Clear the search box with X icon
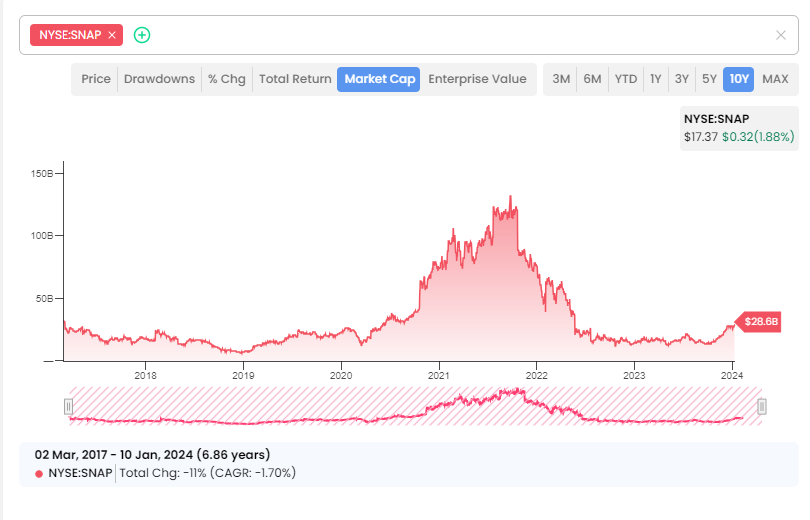Screen dimensions: 810x520 pyautogui.click(x=781, y=35)
